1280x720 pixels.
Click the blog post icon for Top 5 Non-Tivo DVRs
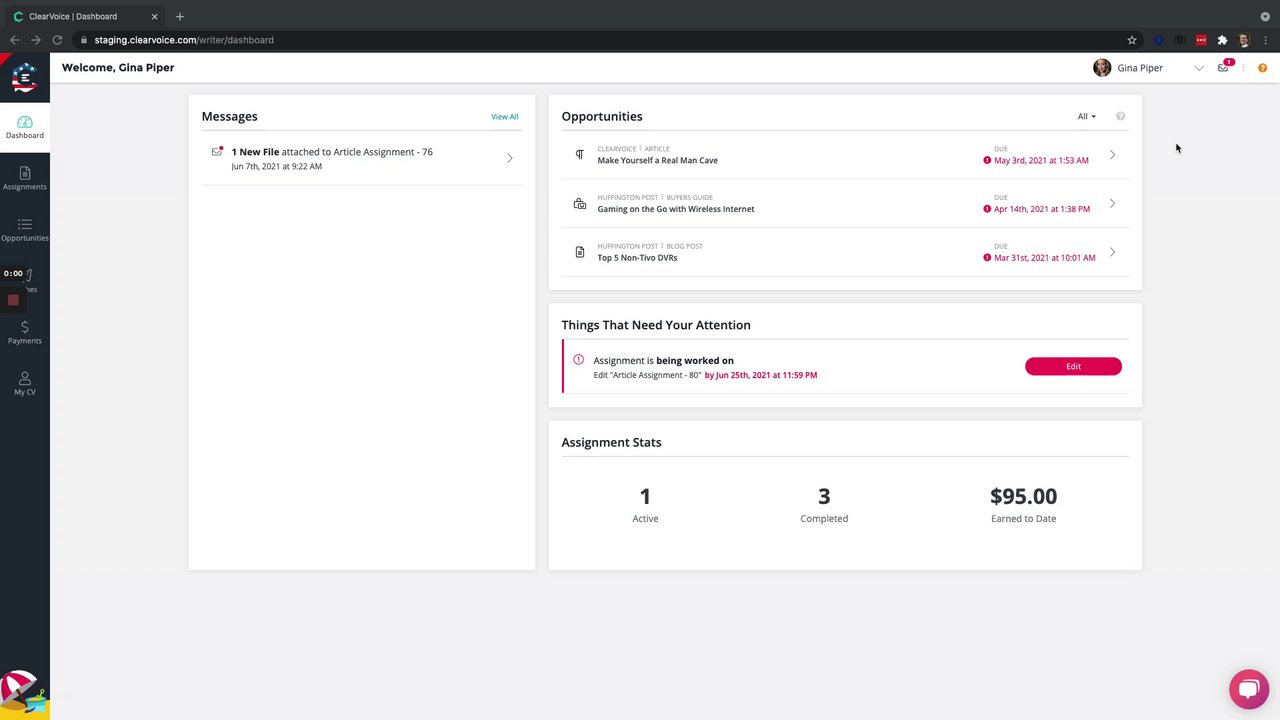(x=580, y=252)
